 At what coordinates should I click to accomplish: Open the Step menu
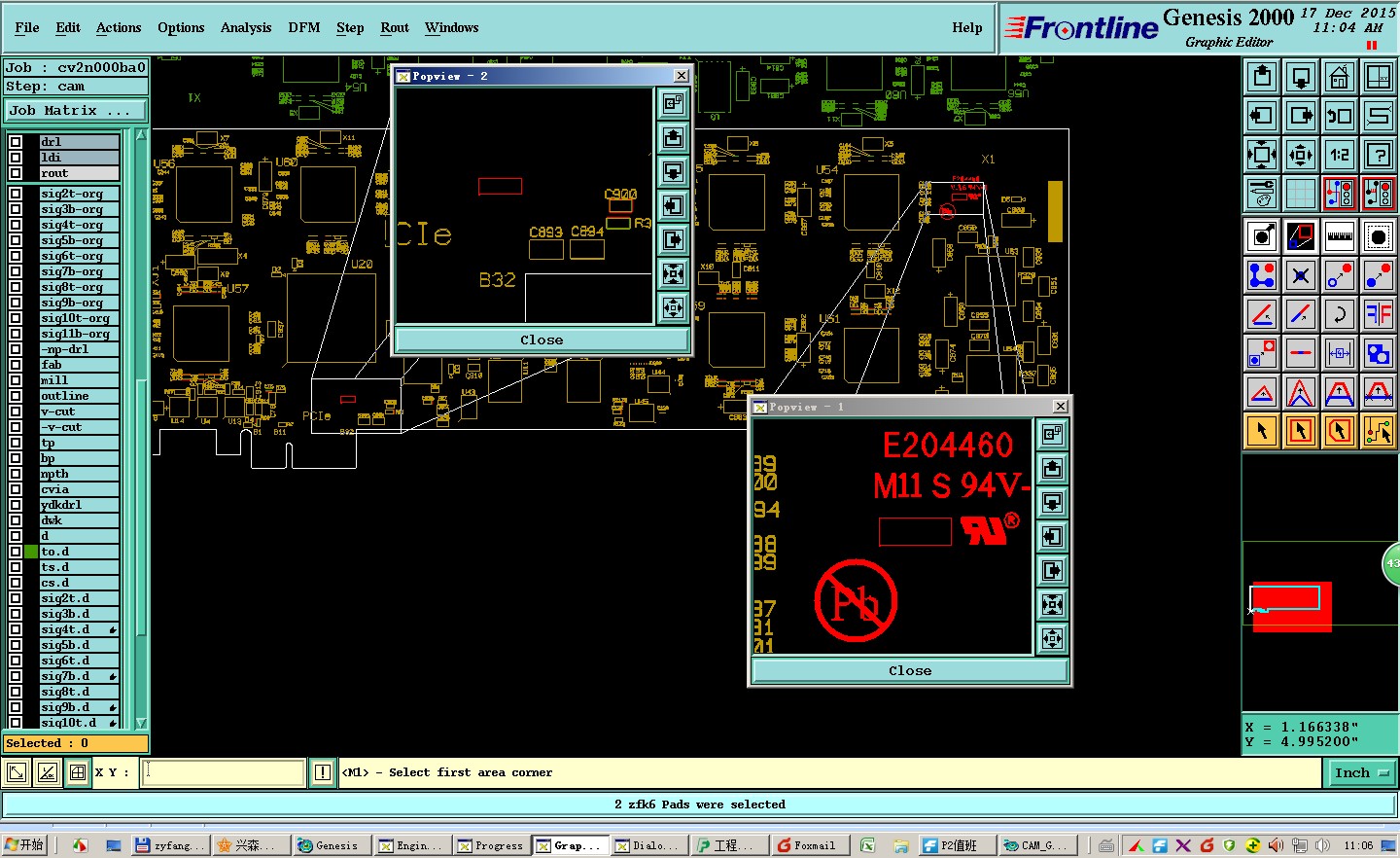(350, 27)
